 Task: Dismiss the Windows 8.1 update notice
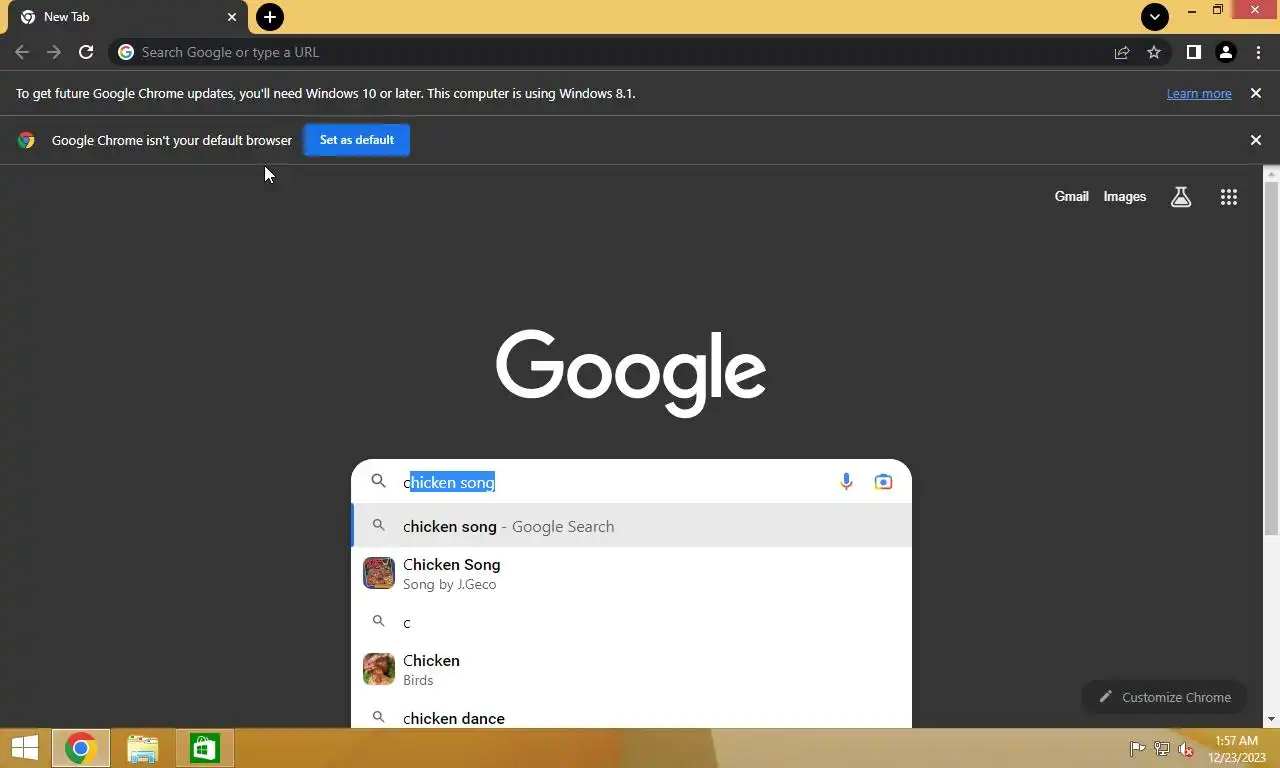tap(1256, 93)
